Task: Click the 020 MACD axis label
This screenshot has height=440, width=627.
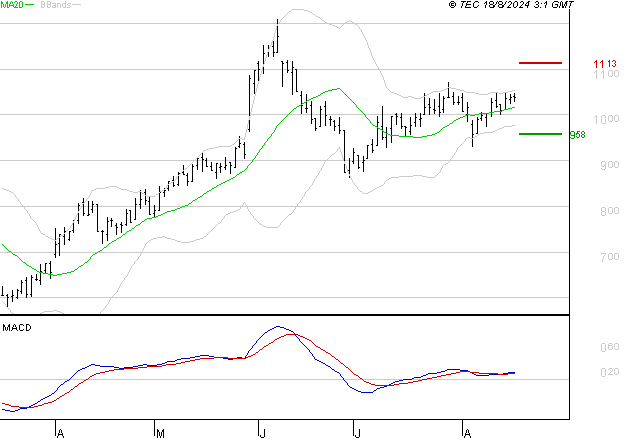Action: tap(610, 372)
